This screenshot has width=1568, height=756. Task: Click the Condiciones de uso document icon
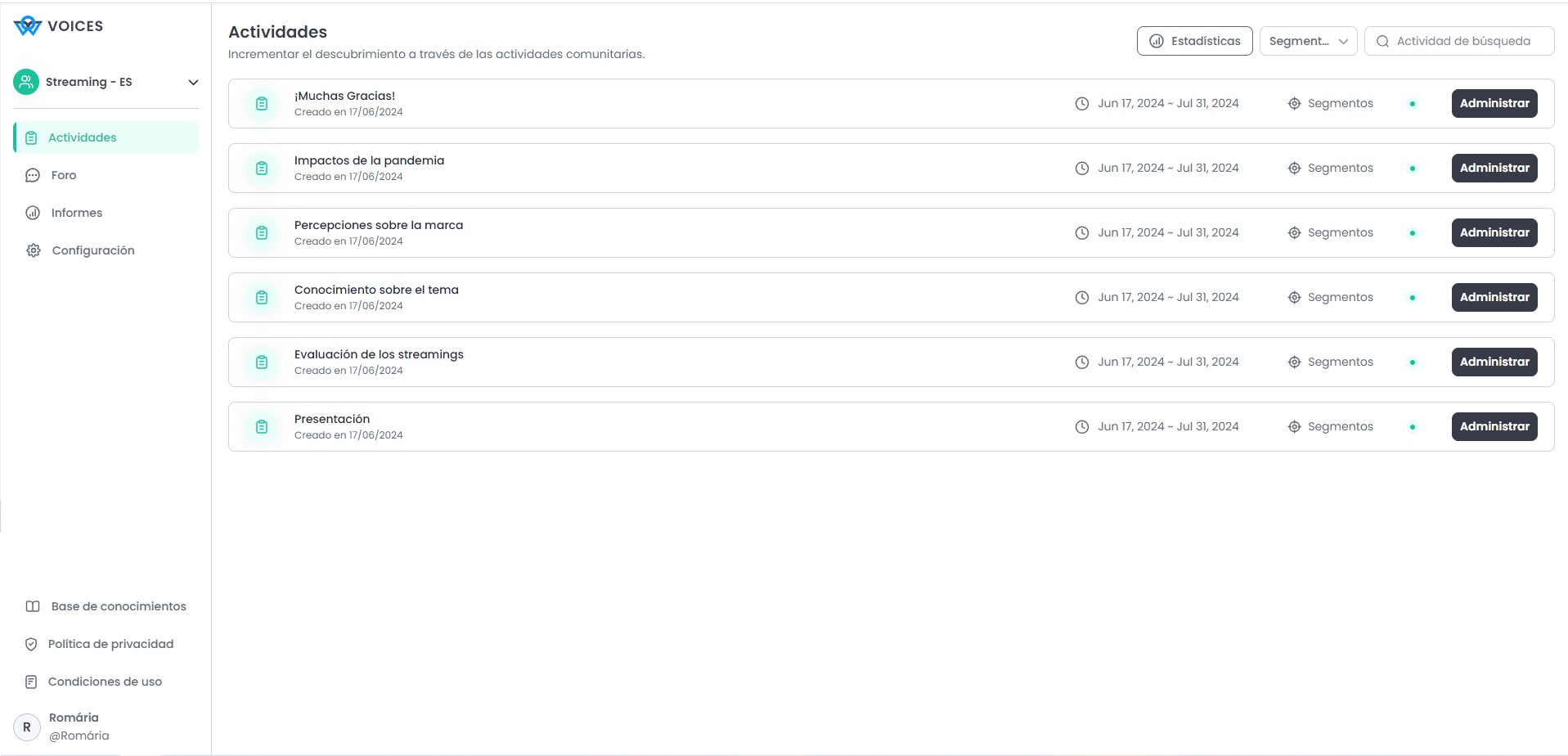(31, 682)
